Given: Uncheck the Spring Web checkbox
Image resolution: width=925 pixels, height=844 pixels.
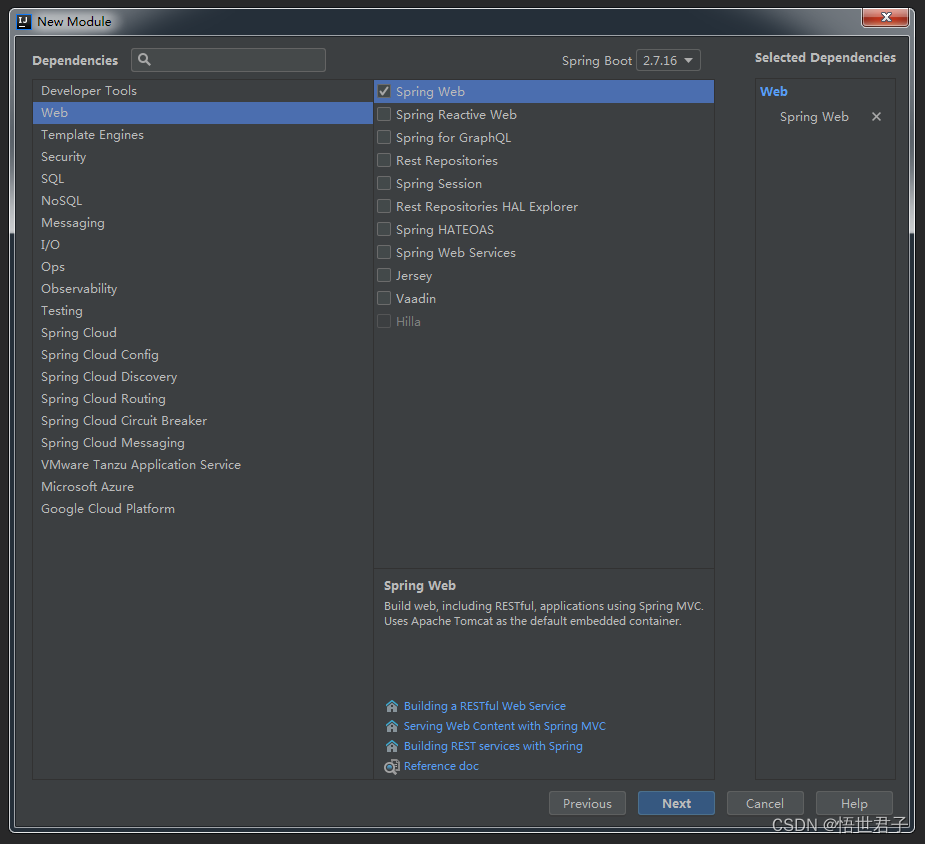Looking at the screenshot, I should tap(384, 91).
